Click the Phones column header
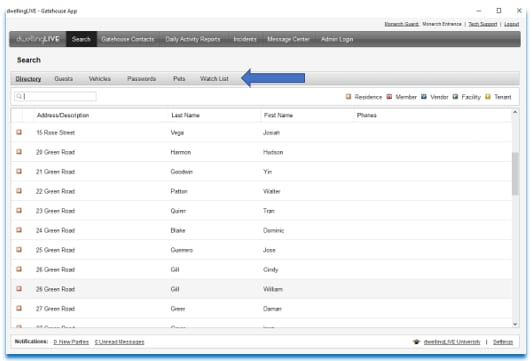This screenshot has height=361, width=532. tap(366, 115)
